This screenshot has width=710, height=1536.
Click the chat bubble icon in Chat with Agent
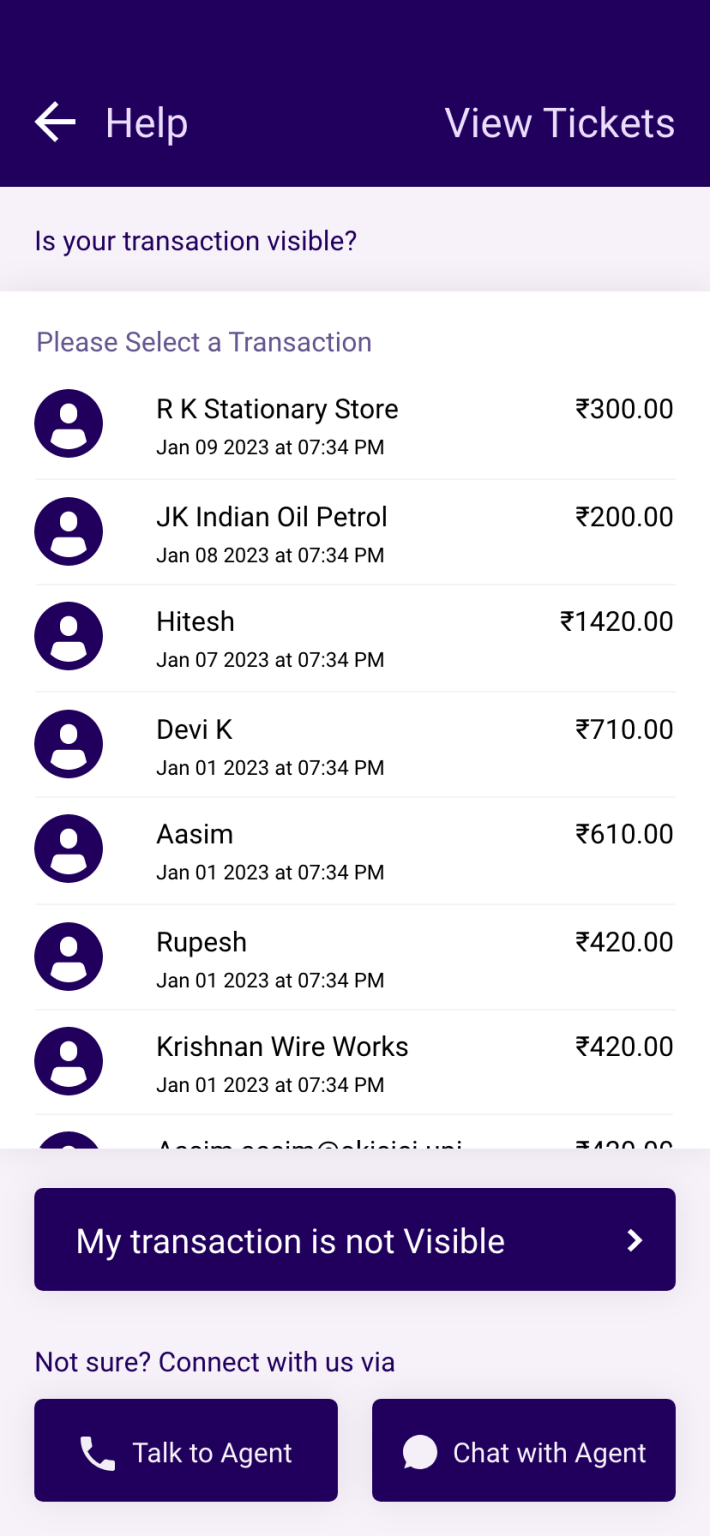coord(420,1450)
